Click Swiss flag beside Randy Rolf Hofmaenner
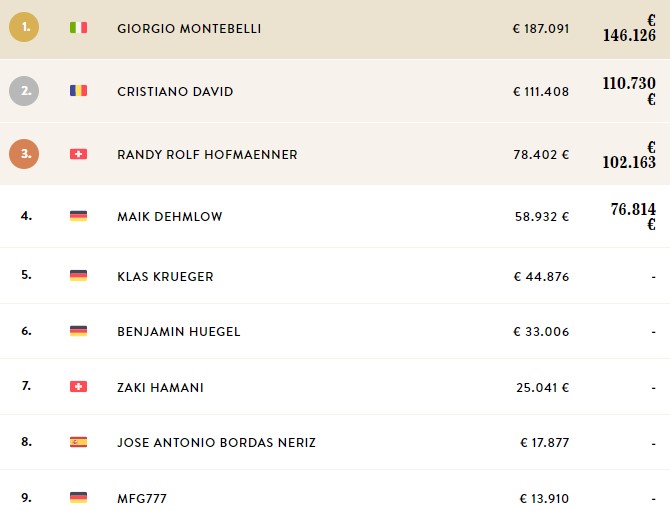This screenshot has width=670, height=511. coord(79,154)
